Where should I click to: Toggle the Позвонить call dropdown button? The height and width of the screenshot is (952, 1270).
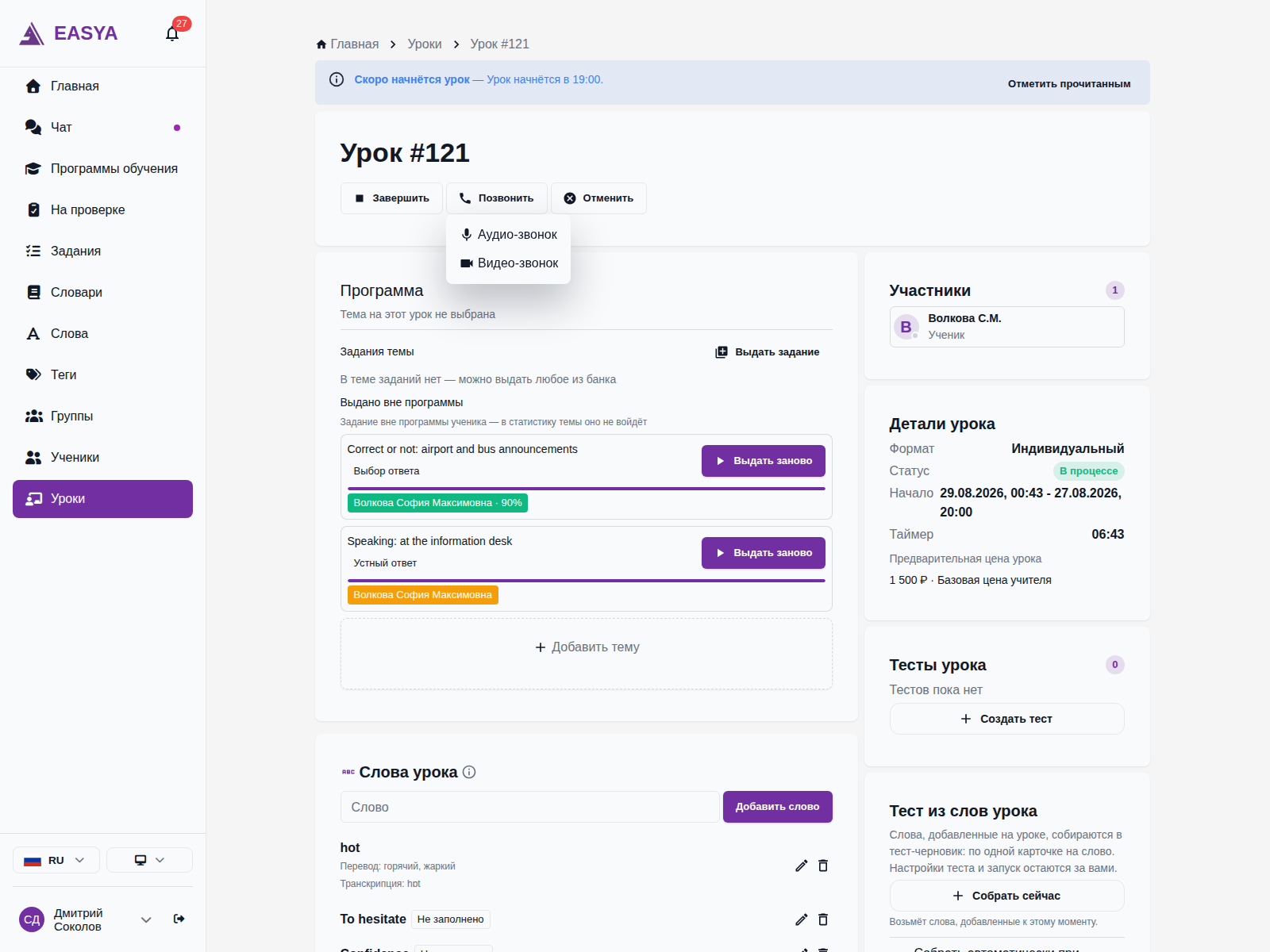[497, 198]
